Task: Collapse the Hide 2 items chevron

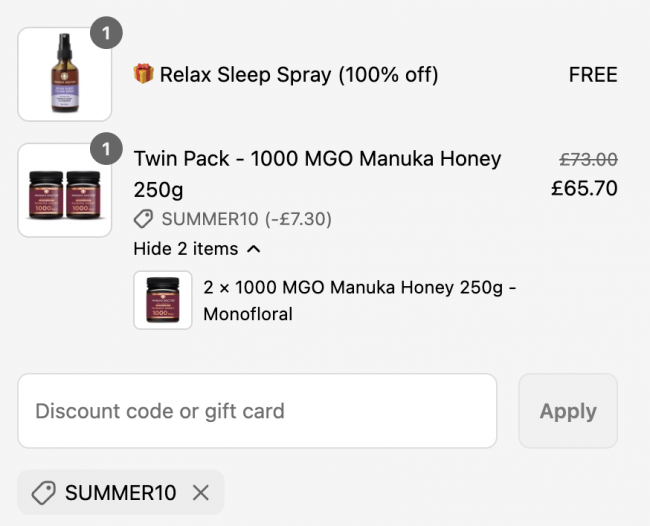Action: 254,249
